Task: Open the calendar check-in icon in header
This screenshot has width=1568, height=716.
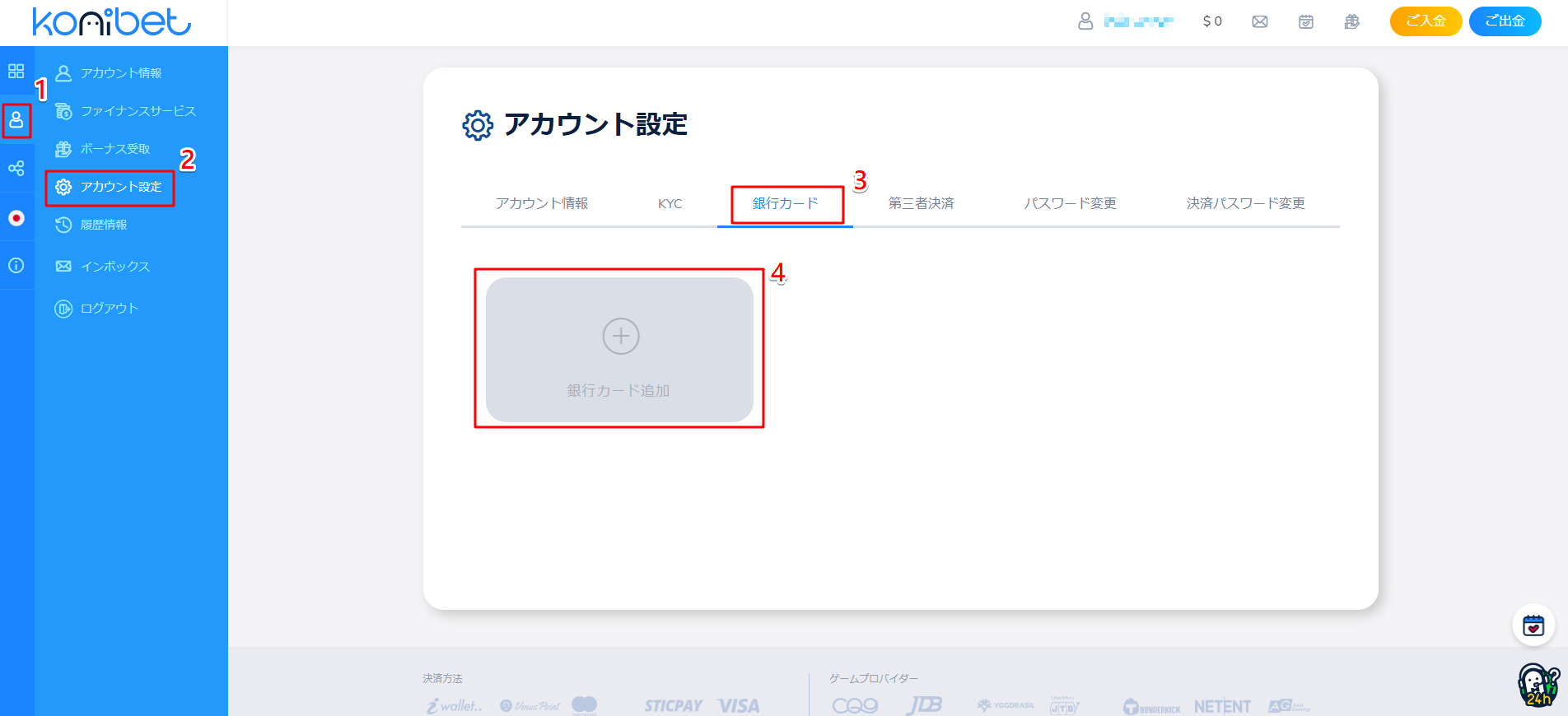Action: (x=1306, y=21)
